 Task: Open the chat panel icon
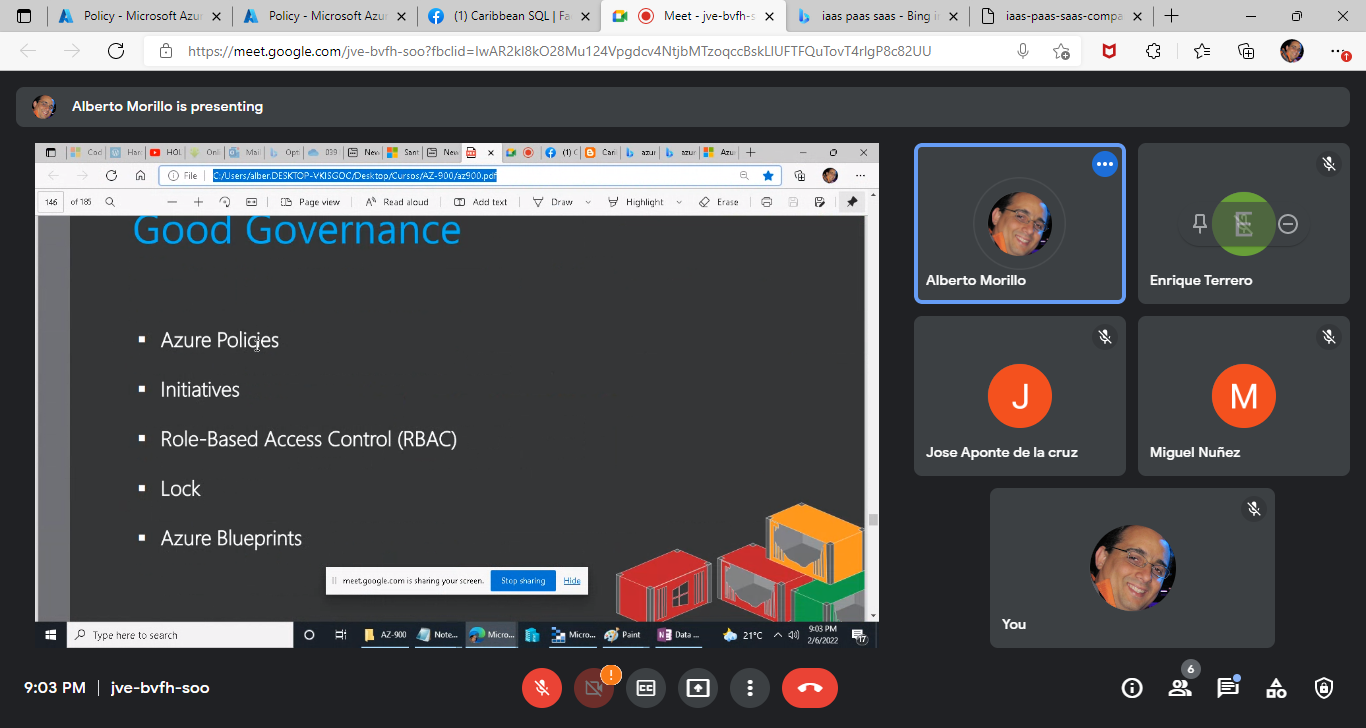click(1228, 688)
